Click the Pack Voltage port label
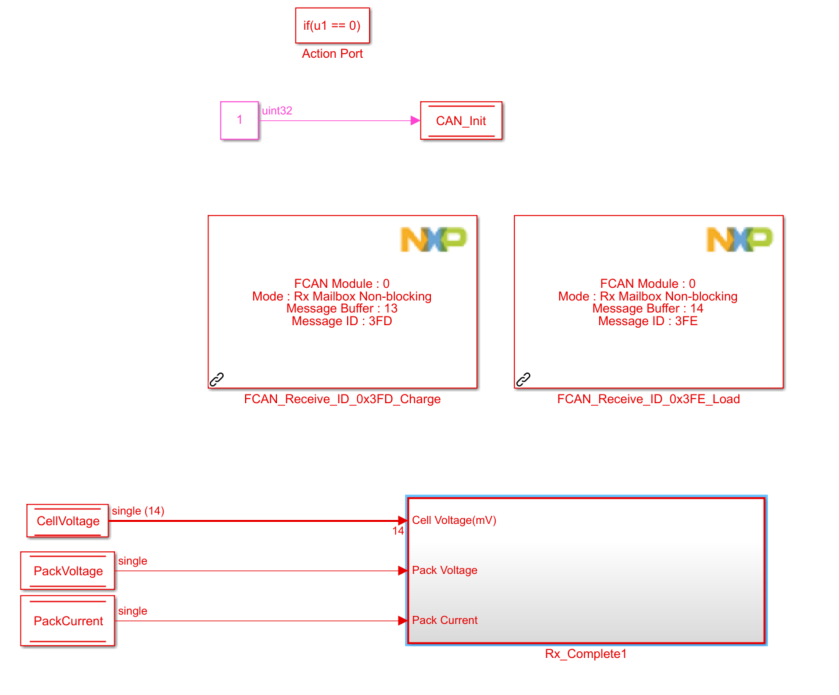839x695 pixels. [443, 570]
